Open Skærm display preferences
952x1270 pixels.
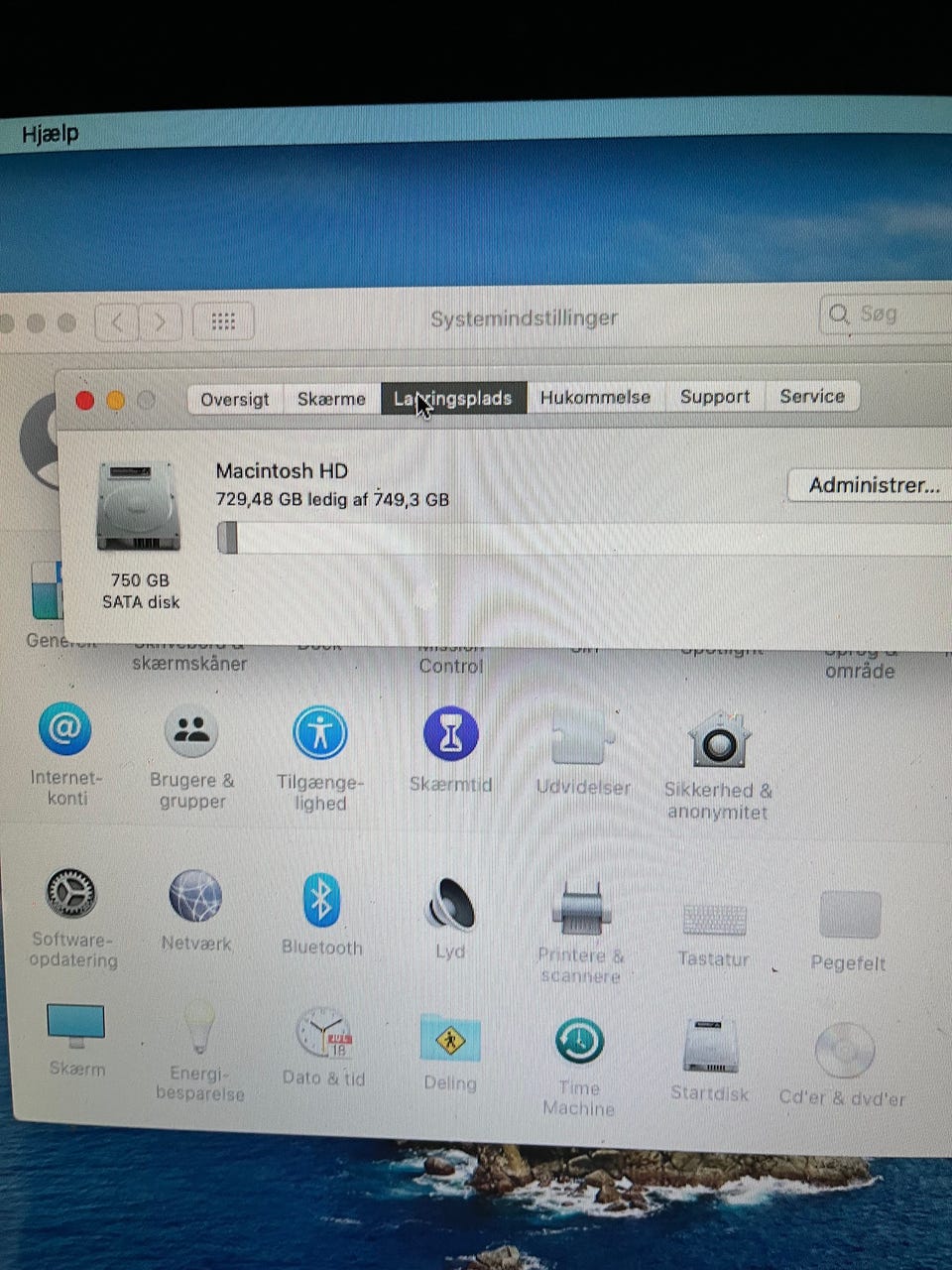75,1026
